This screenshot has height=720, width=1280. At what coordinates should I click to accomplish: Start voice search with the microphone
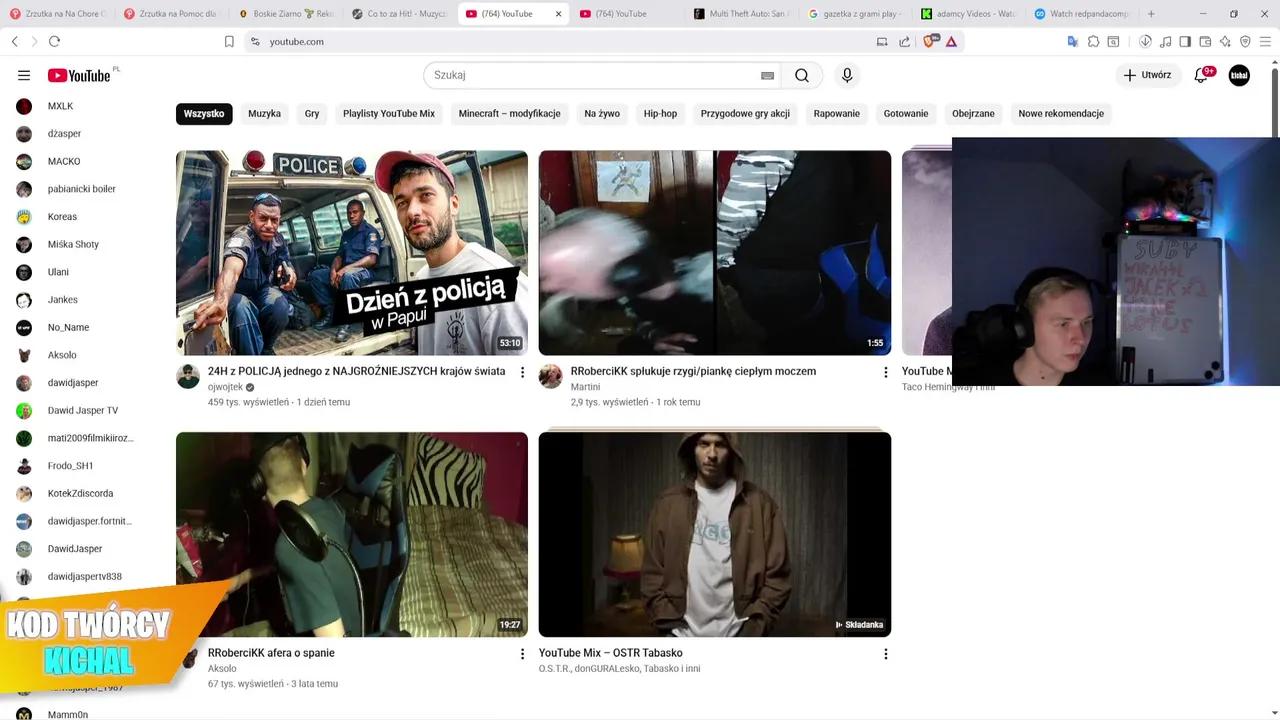coord(847,75)
